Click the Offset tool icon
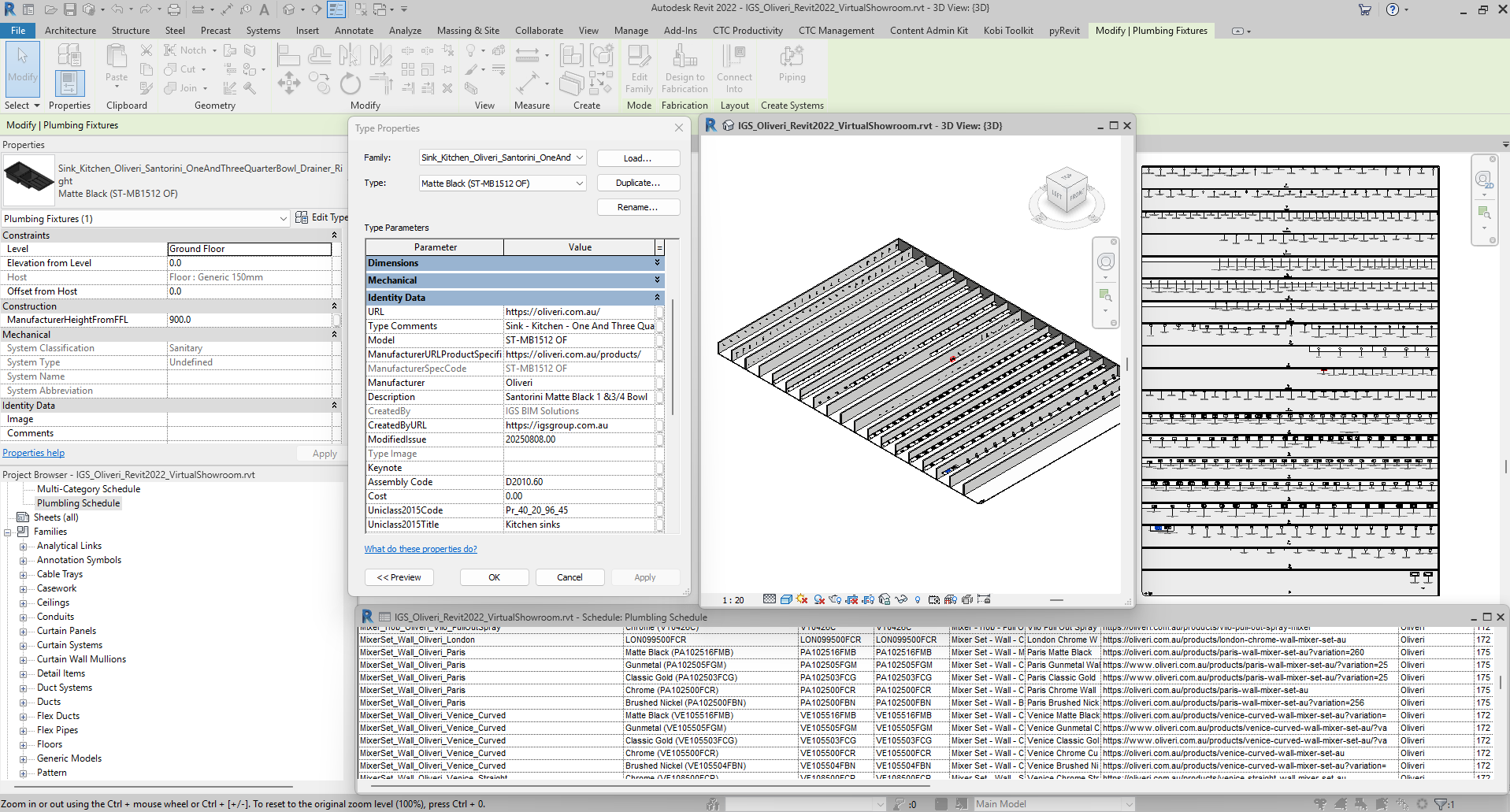This screenshot has width=1510, height=812. click(319, 54)
